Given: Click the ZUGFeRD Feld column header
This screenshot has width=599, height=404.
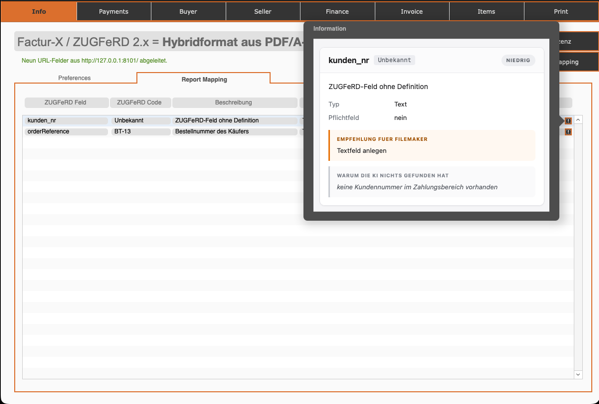Looking at the screenshot, I should [x=66, y=102].
